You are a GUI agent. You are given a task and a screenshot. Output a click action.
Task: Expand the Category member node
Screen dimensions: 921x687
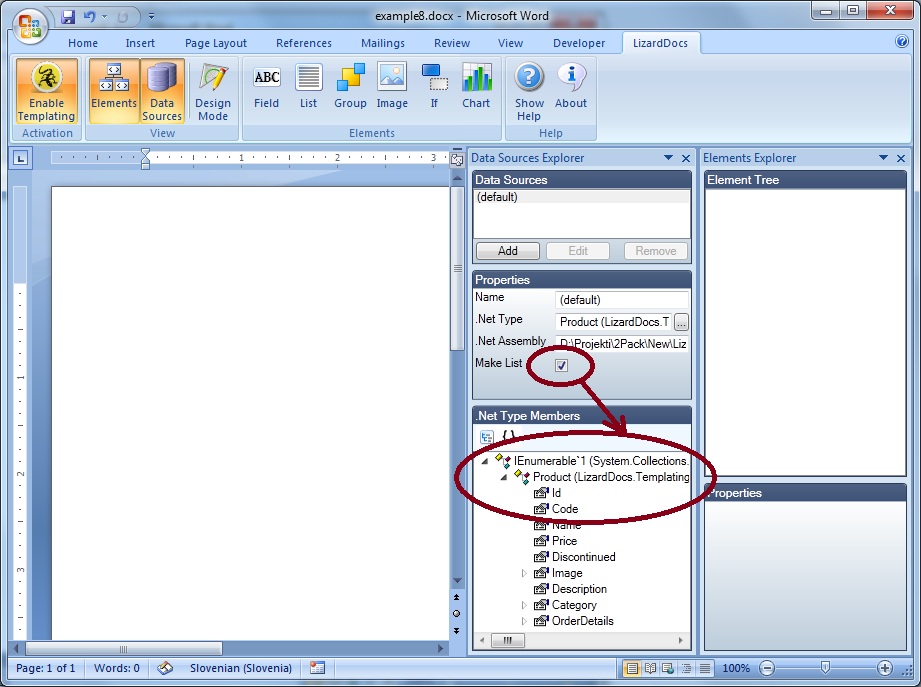524,605
